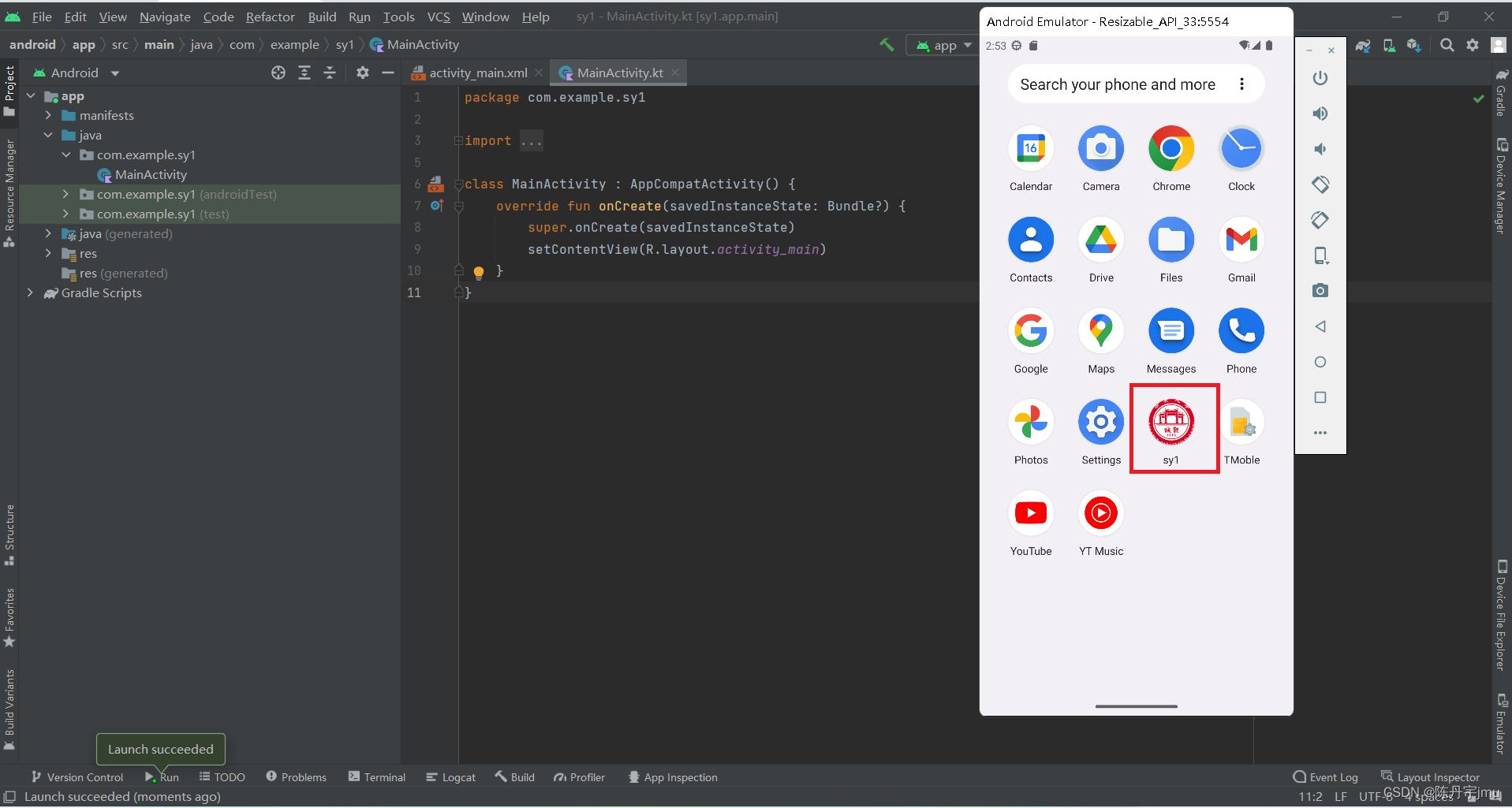Click the Search Everywhere magnifier icon
1512x808 pixels.
[1447, 45]
